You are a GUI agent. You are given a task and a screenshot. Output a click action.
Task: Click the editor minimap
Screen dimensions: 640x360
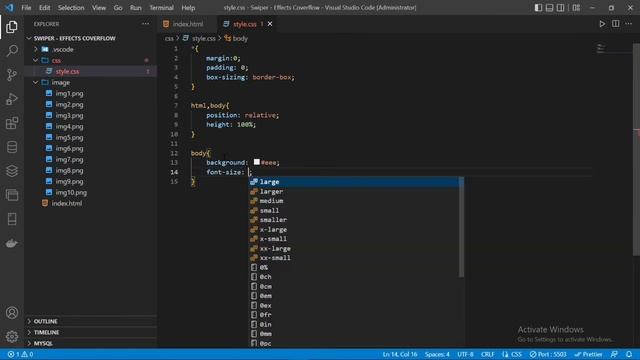click(x=615, y=50)
